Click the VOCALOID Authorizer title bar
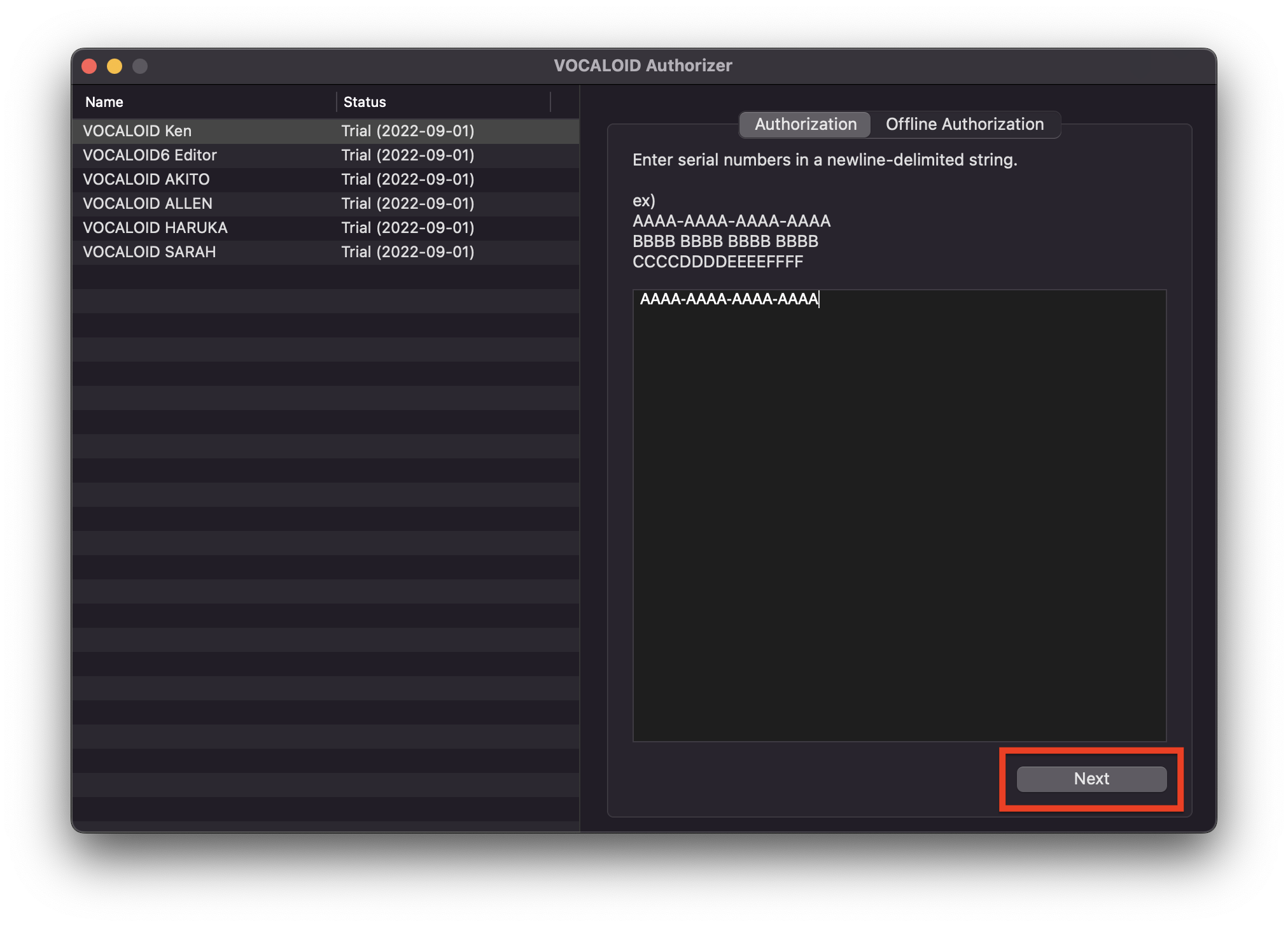Screen dimensions: 1288x927 (x=643, y=65)
